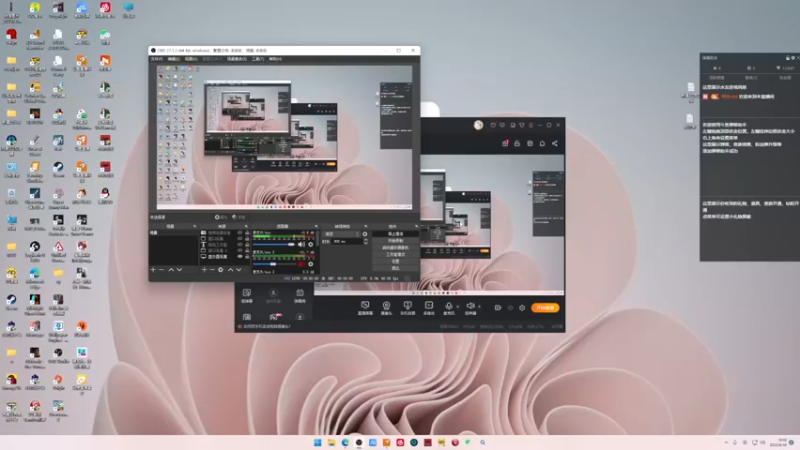
Task: Open the transition properties gear icon
Action: [x=365, y=234]
